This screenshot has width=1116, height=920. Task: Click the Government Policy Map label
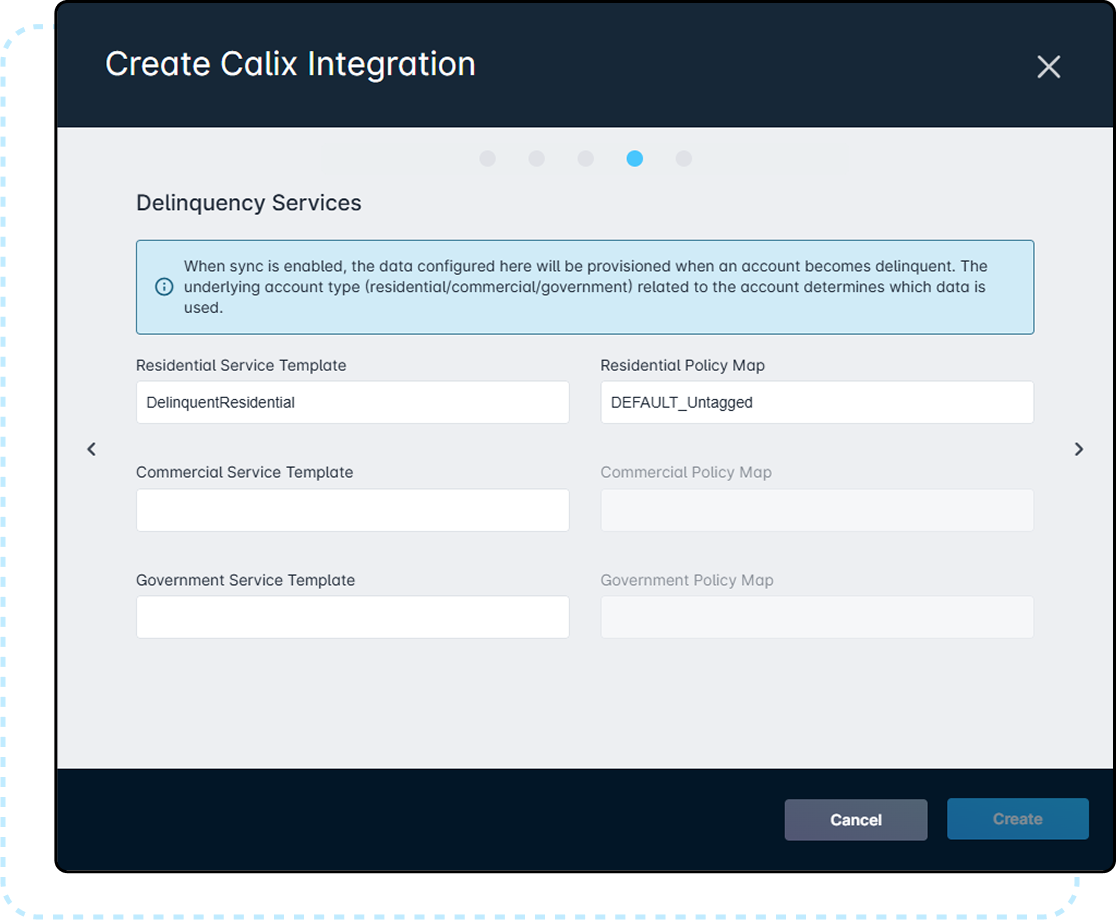[x=687, y=580]
